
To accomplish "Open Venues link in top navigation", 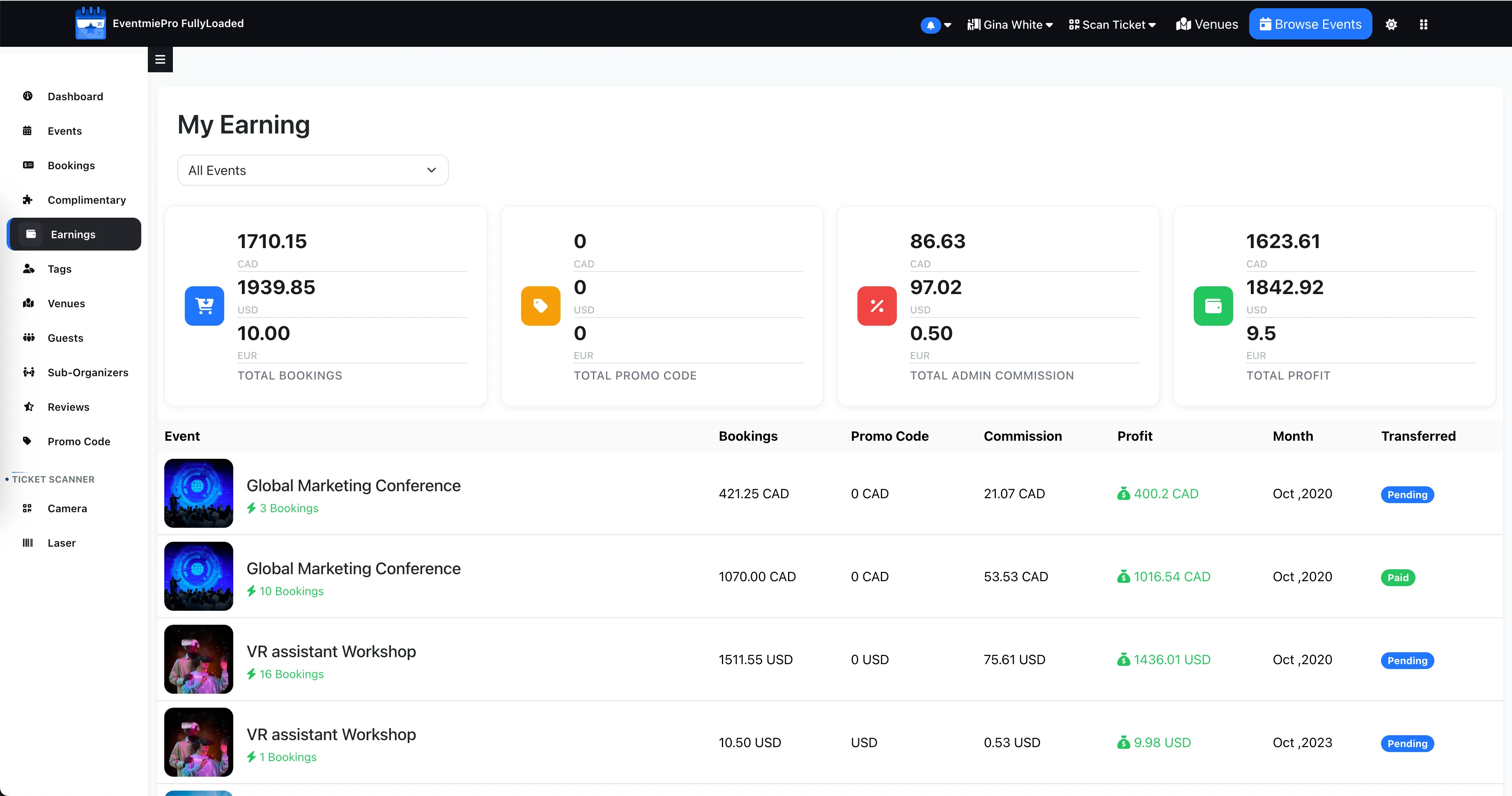I will (1207, 24).
